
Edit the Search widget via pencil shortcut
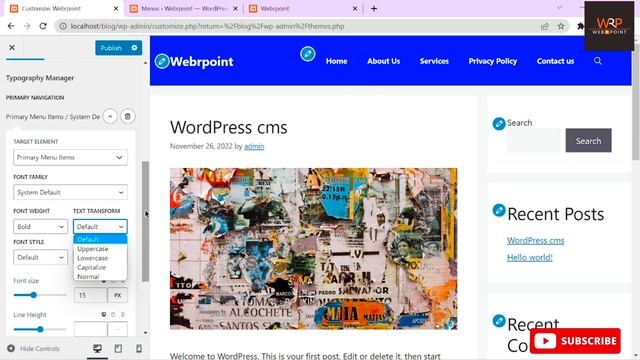(x=499, y=123)
